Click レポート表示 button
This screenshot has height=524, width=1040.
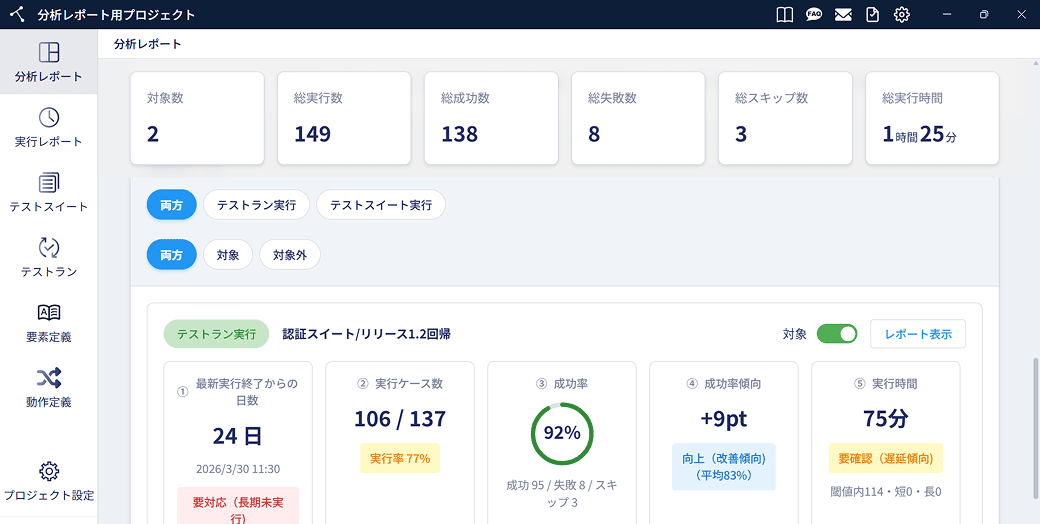point(918,334)
